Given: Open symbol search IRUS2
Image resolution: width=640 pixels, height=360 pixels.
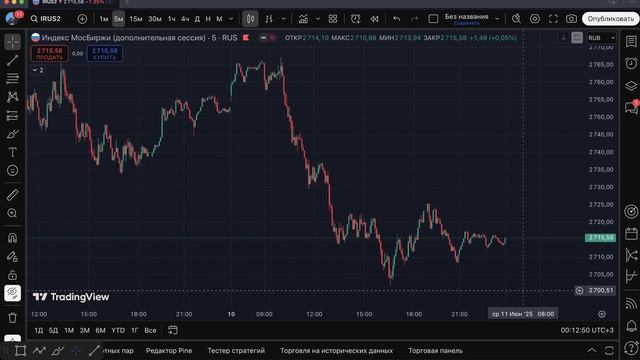Looking at the screenshot, I should tap(46, 19).
